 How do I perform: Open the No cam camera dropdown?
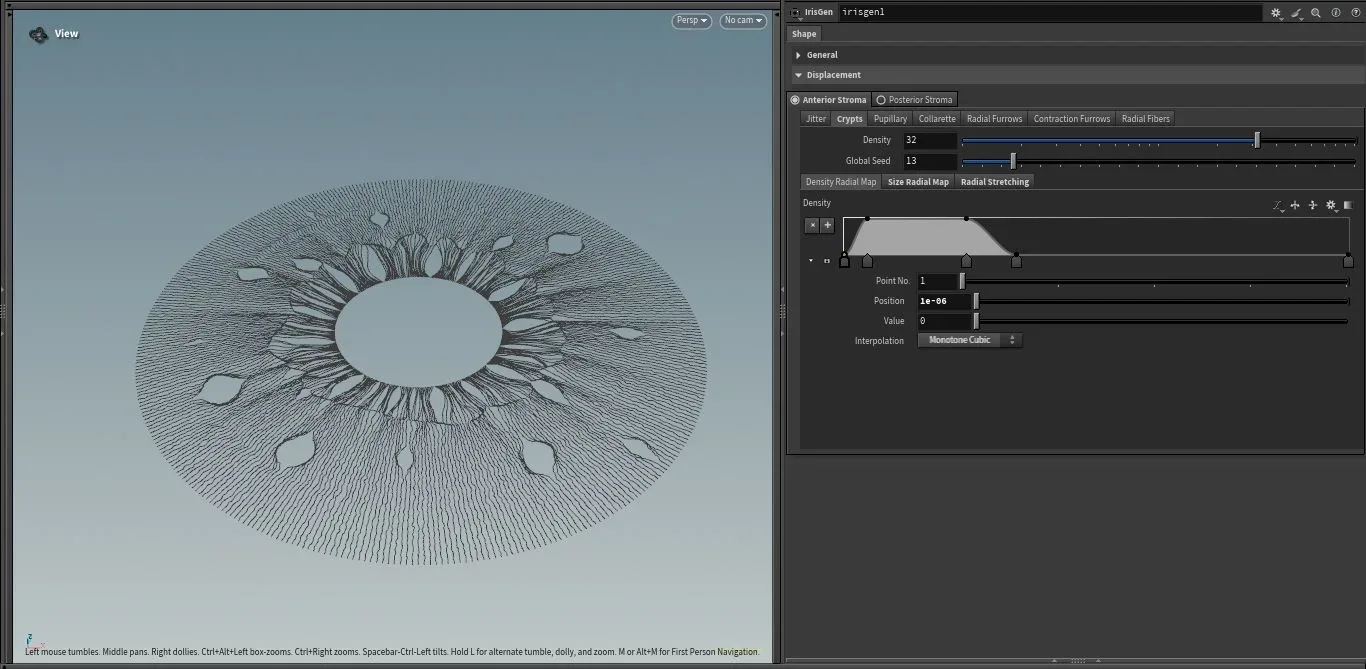pos(742,20)
